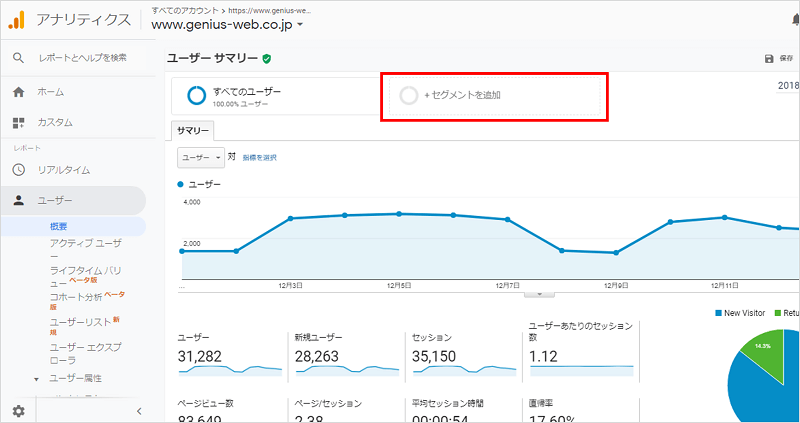Click the 12月5日 data point on chart
This screenshot has width=800, height=423.
click(399, 214)
